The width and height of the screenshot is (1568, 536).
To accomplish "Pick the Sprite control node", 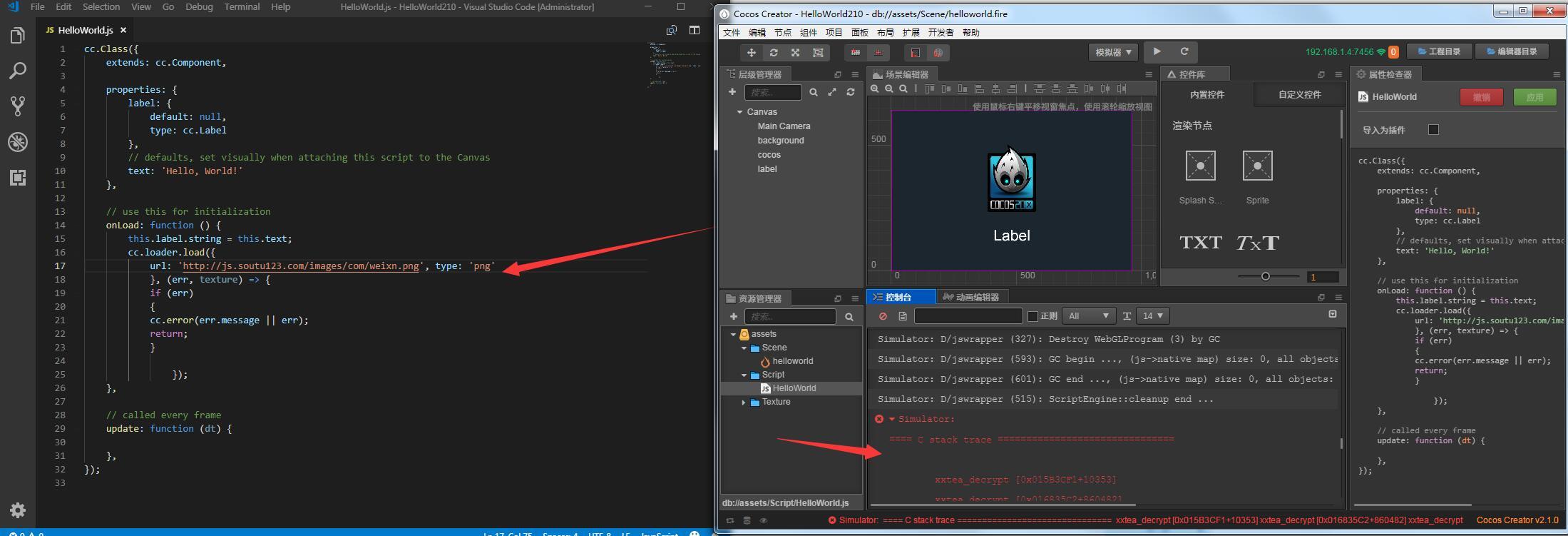I will [x=1257, y=166].
